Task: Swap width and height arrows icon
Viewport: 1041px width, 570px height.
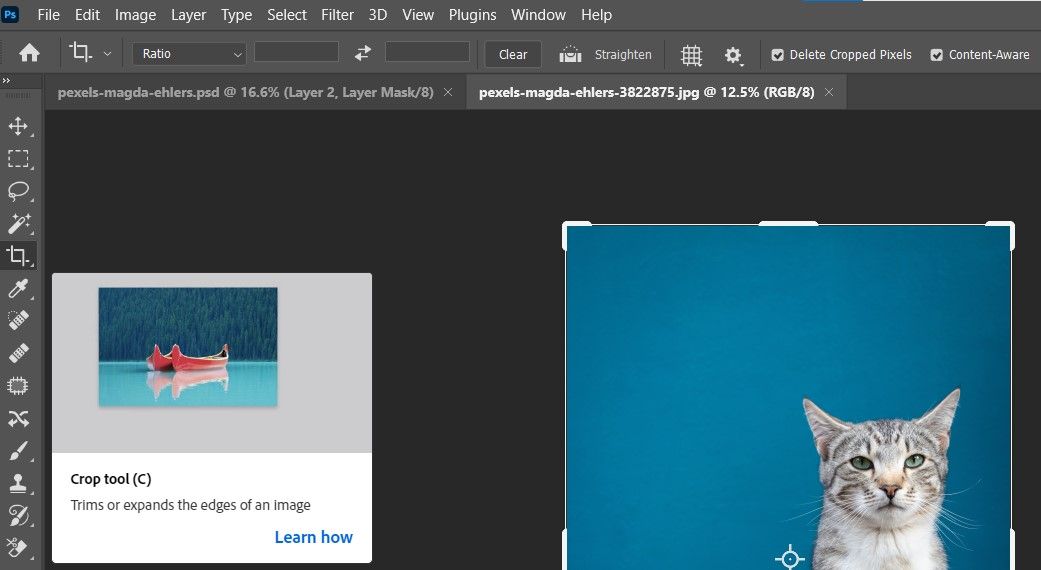Action: (362, 53)
